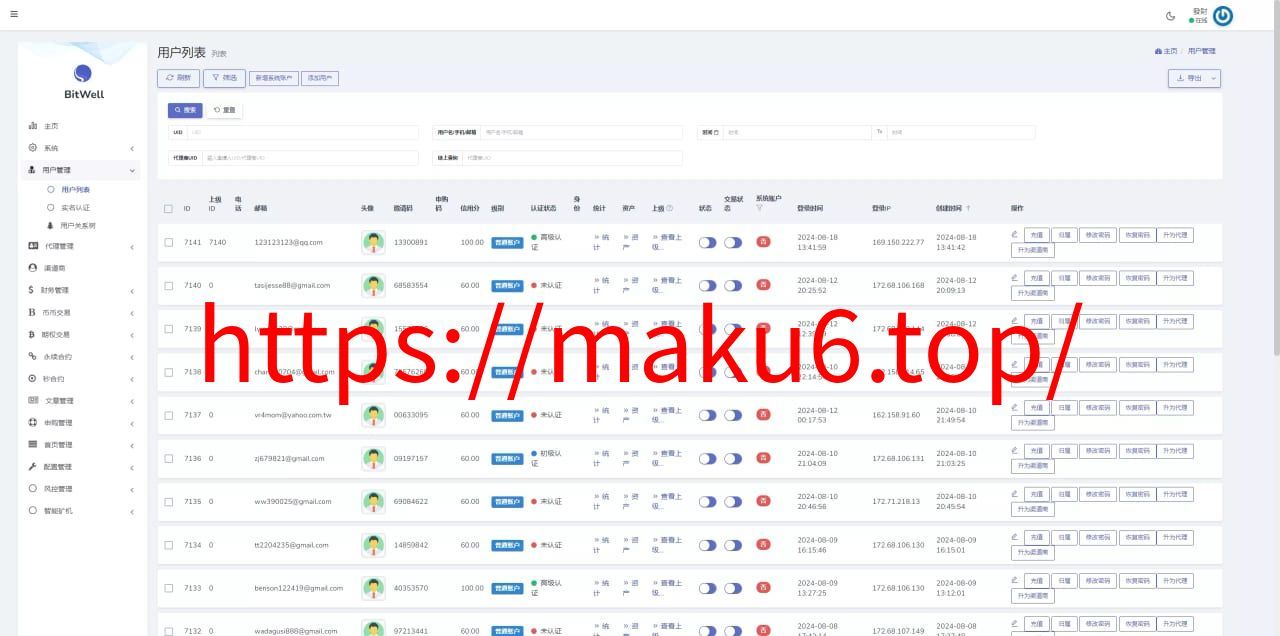Focus the 代理商UID input field
Viewport: 1280px width, 636px height.
(310, 158)
